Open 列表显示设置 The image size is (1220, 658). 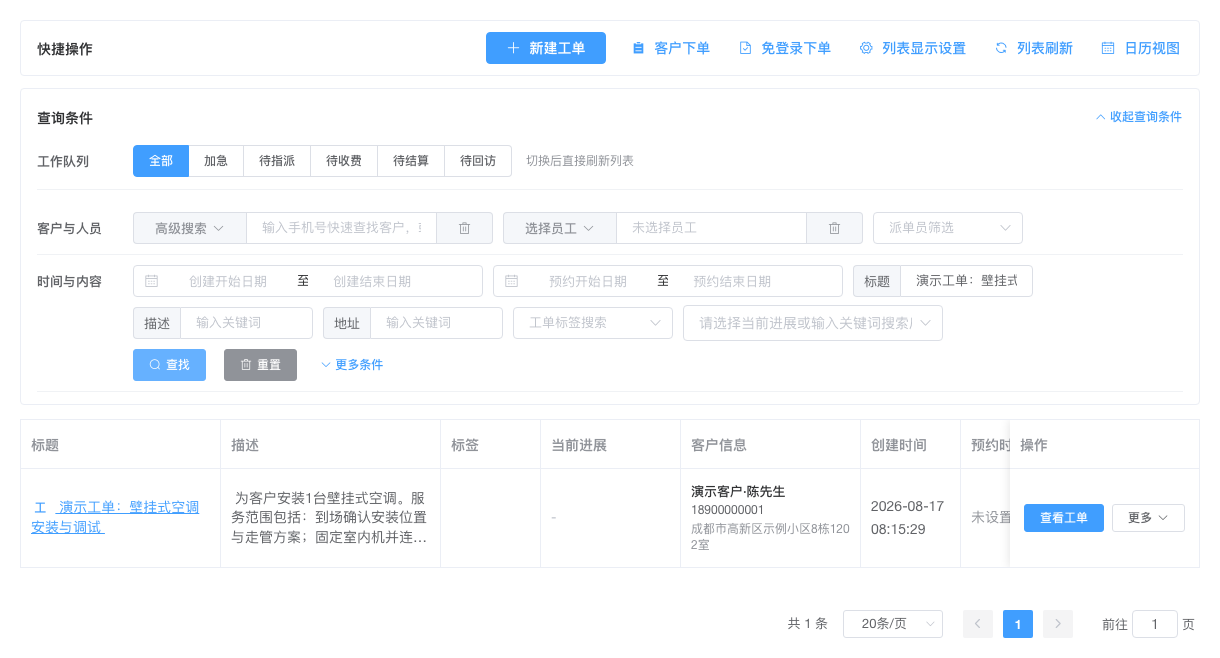point(913,48)
